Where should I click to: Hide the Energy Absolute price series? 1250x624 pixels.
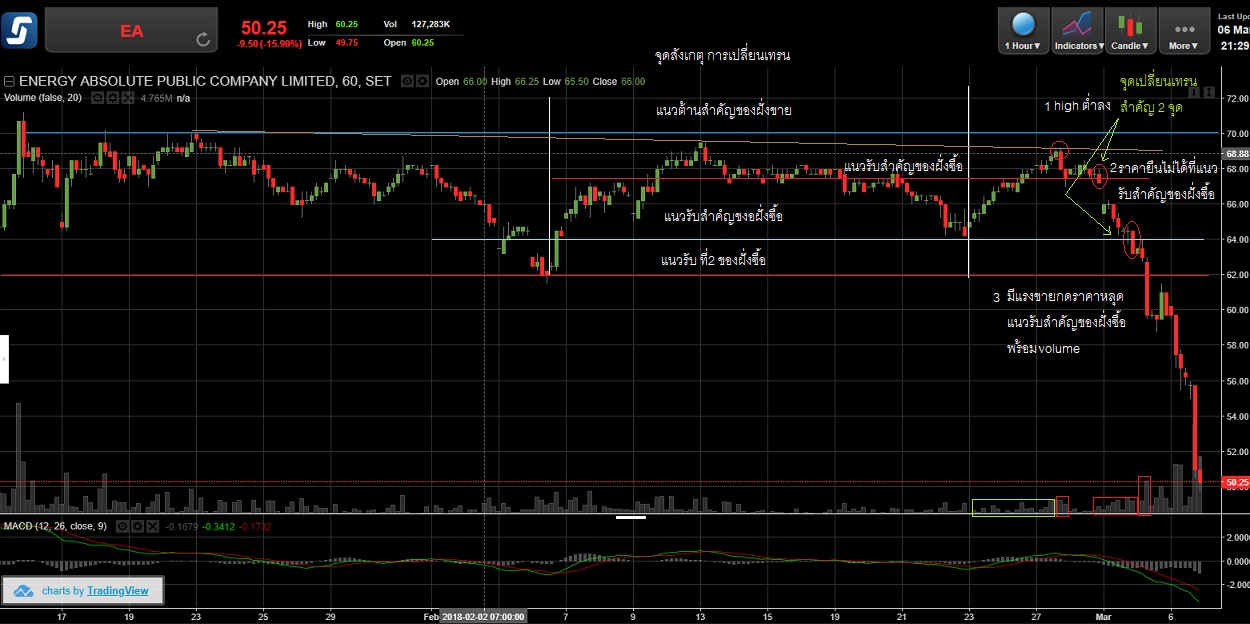408,82
